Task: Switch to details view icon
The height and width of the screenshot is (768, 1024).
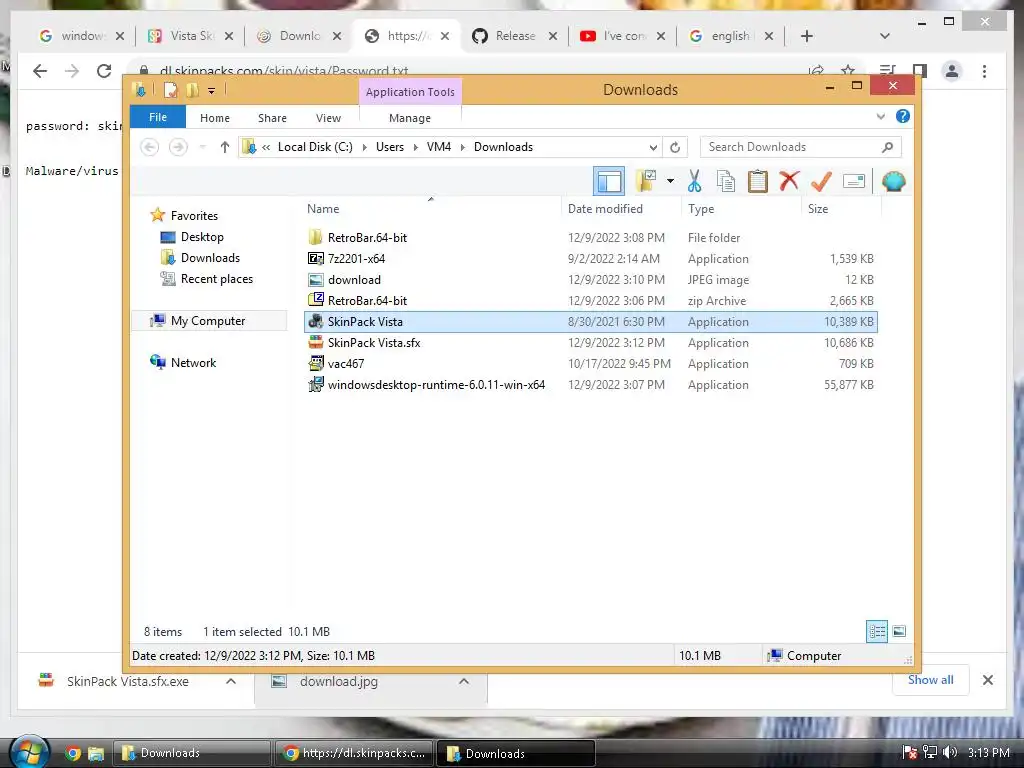Action: pos(876,631)
